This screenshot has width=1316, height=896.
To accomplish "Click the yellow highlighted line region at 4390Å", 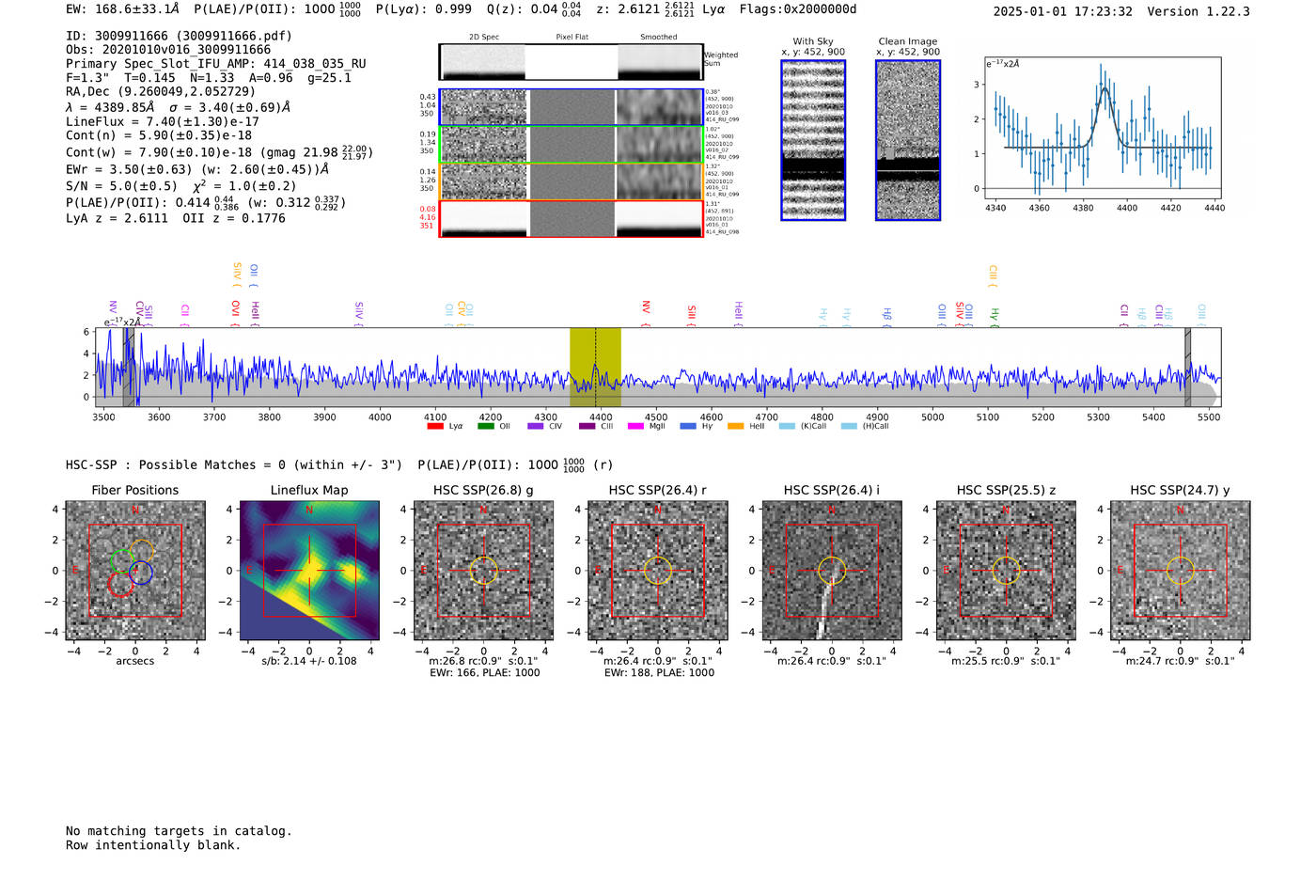I will click(x=595, y=368).
